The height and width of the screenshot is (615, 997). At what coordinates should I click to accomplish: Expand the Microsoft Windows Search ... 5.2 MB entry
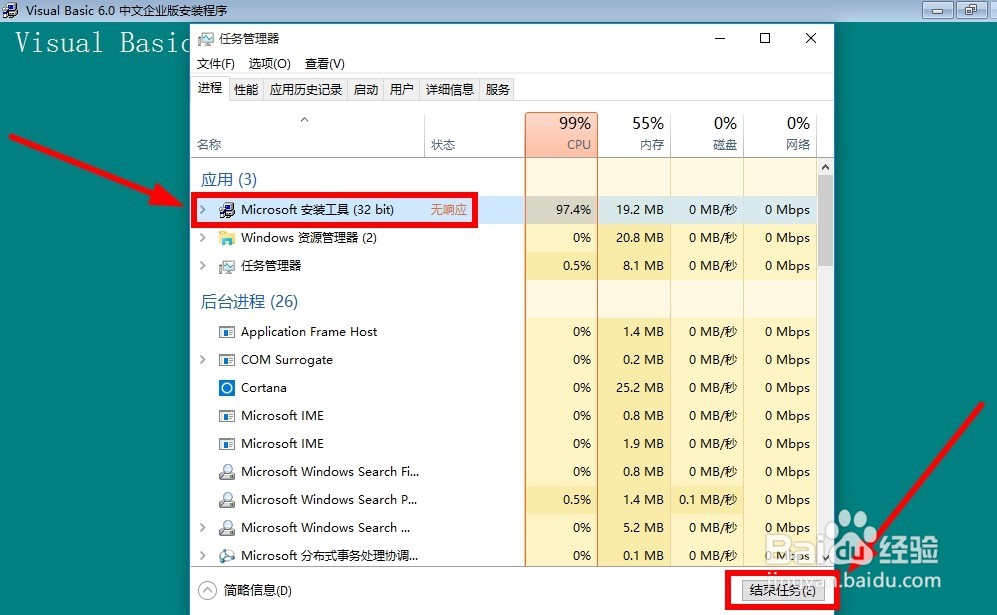(203, 527)
